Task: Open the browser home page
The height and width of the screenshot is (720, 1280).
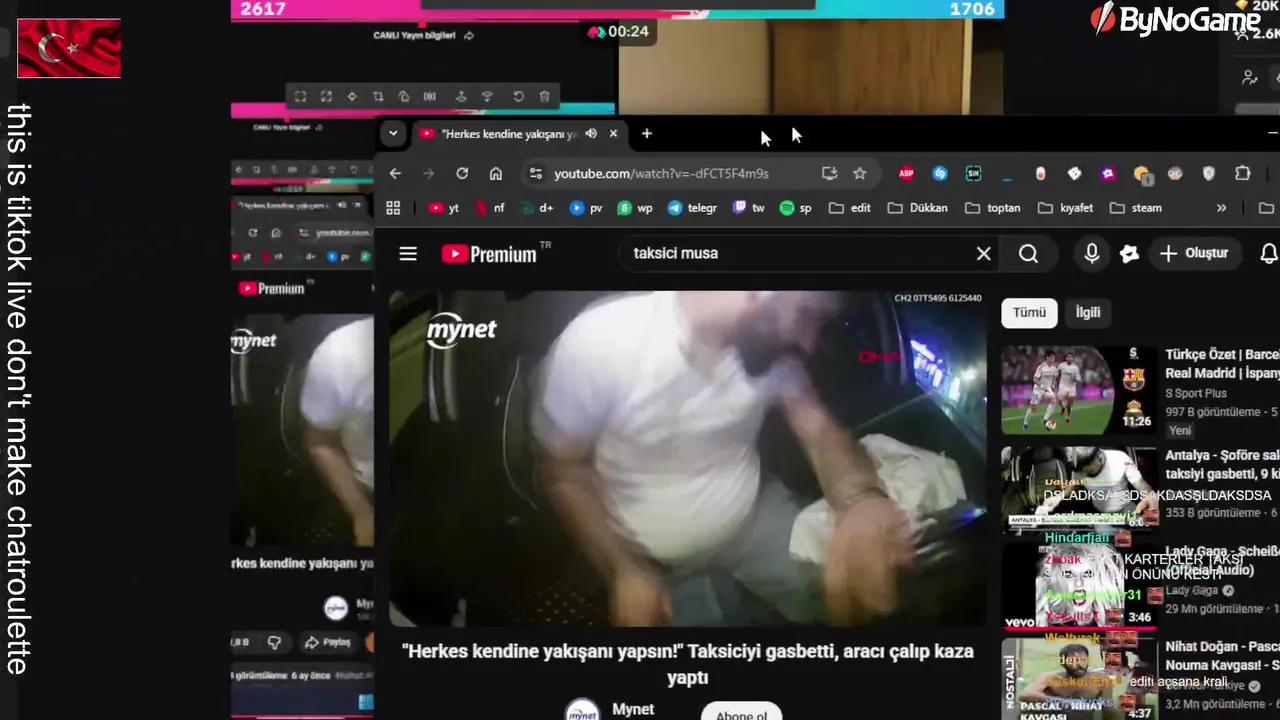Action: point(495,174)
